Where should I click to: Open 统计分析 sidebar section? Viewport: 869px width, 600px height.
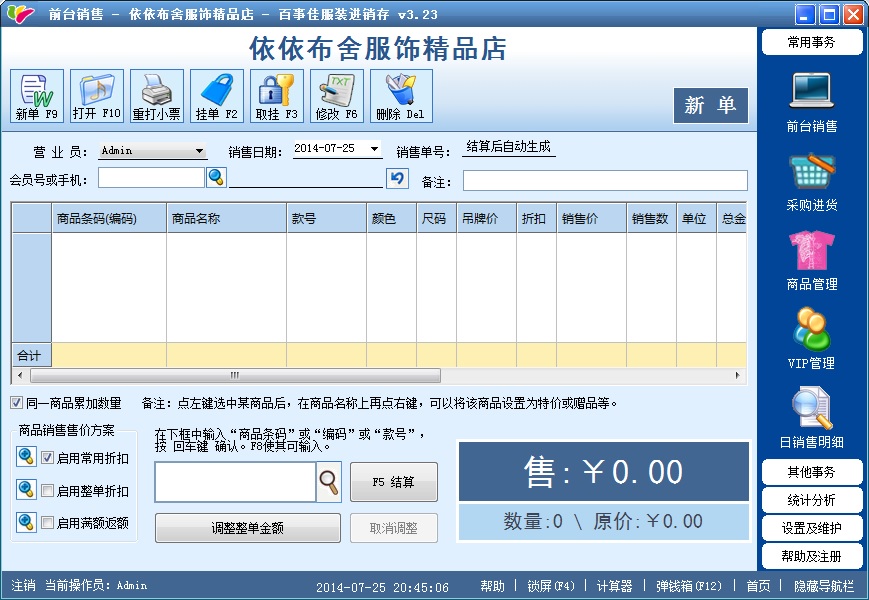812,500
